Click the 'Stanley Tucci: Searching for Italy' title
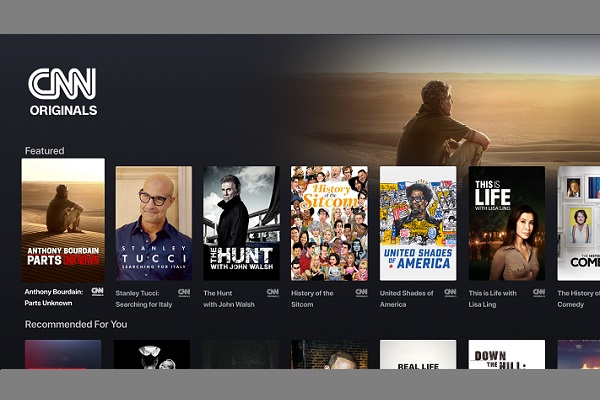The image size is (600, 400). [x=144, y=299]
